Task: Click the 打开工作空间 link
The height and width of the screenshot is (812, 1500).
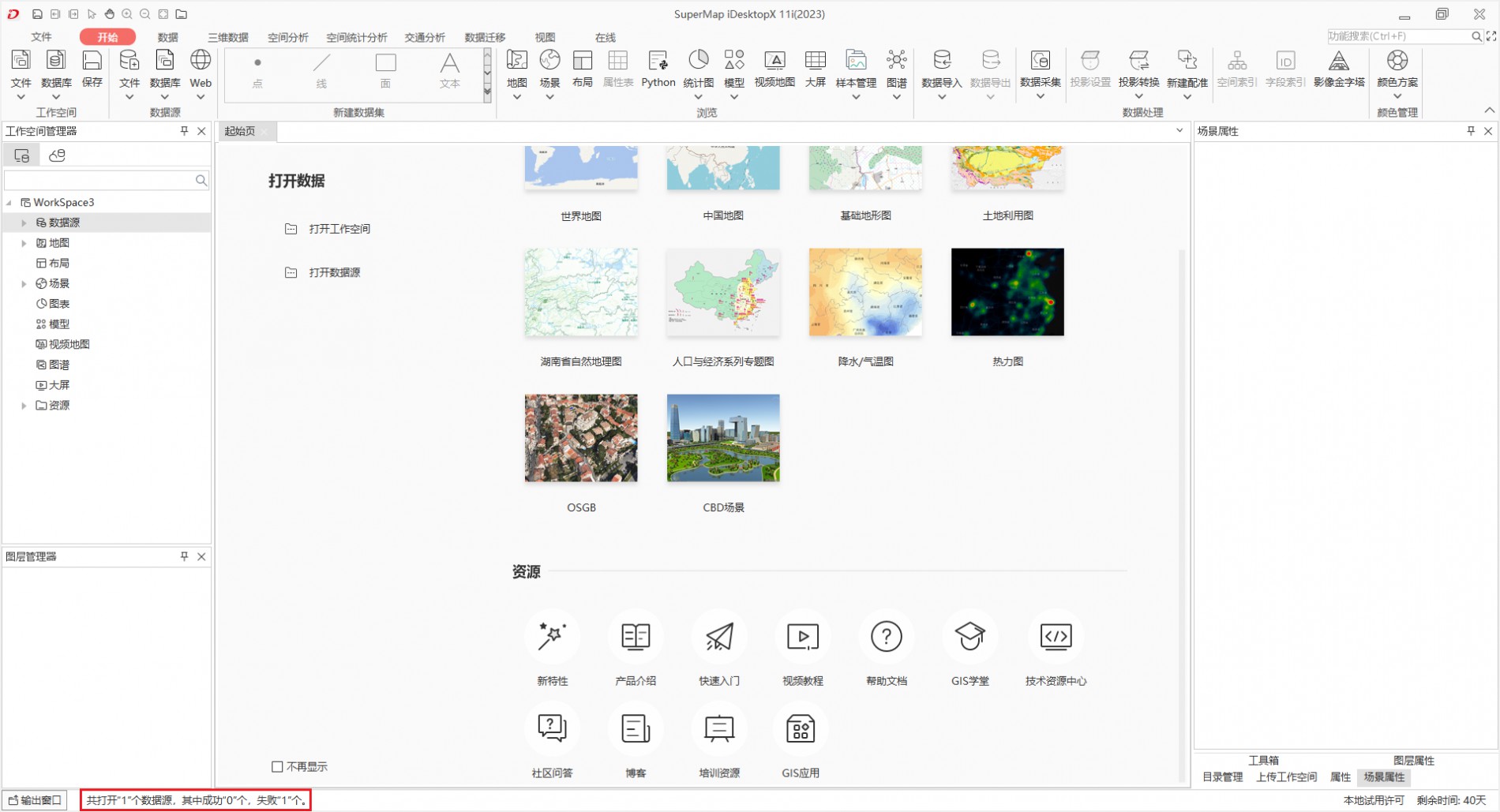Action: (x=339, y=229)
